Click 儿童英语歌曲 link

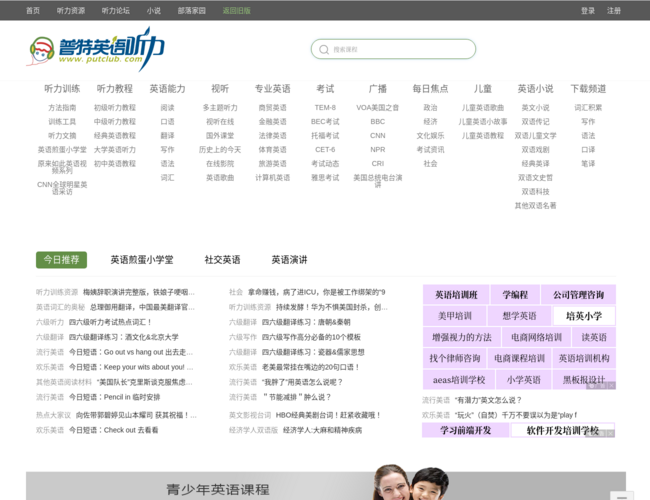click(483, 108)
